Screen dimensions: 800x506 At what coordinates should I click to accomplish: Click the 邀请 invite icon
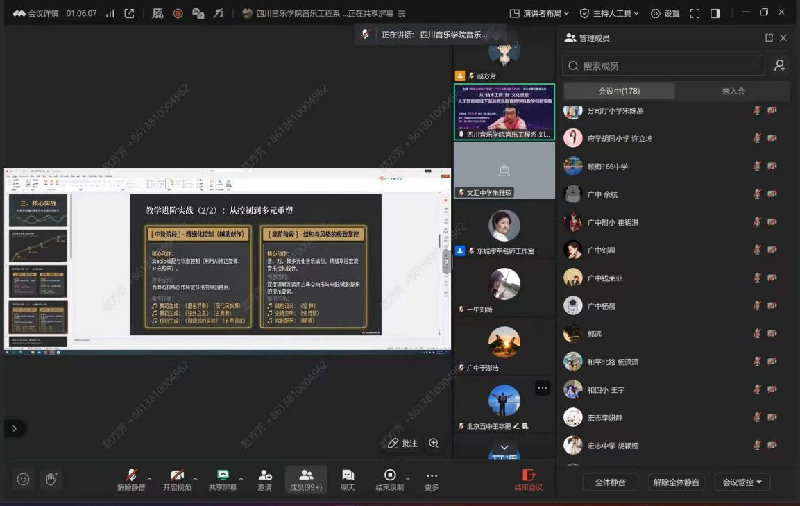pos(265,474)
